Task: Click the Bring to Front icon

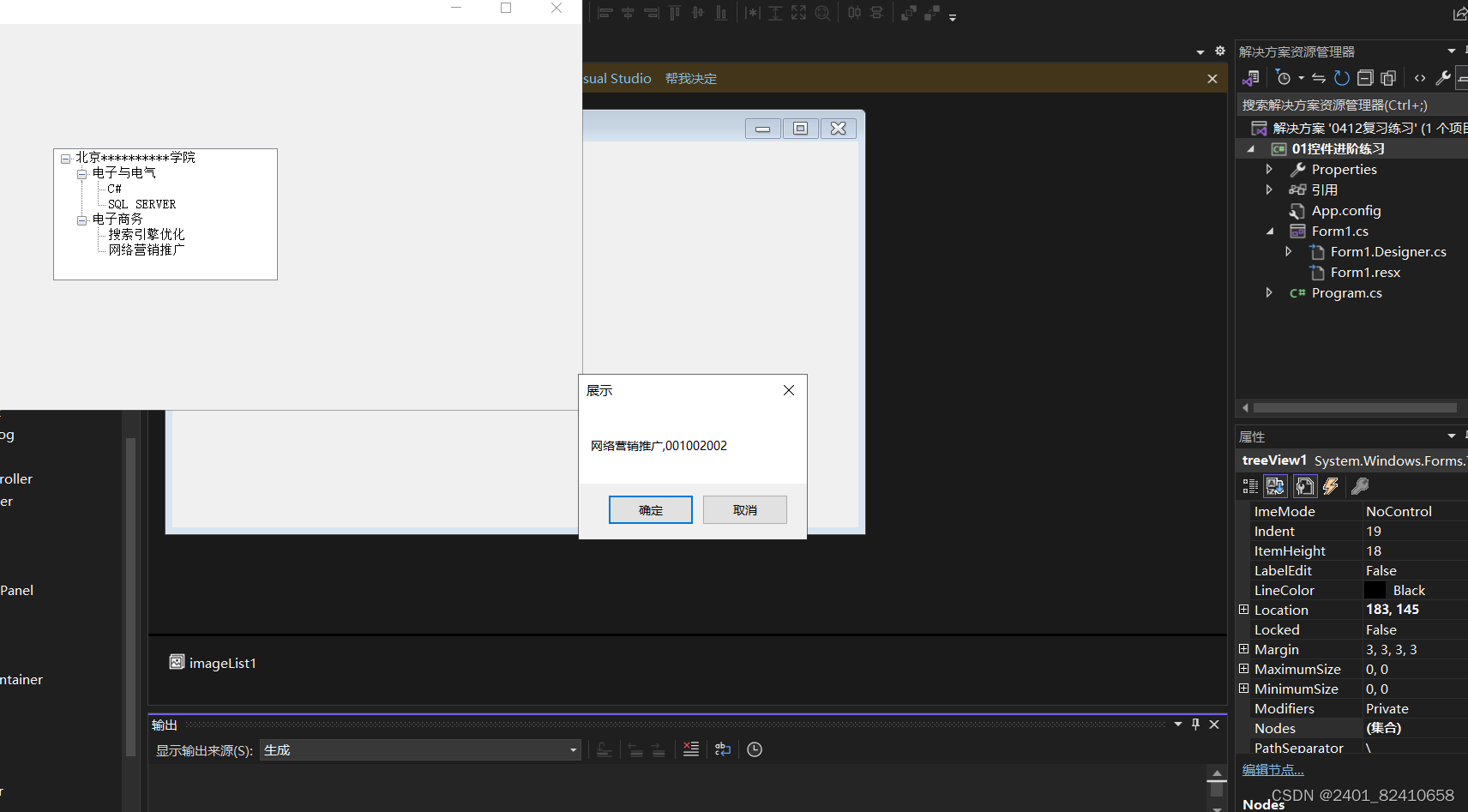Action: (909, 13)
